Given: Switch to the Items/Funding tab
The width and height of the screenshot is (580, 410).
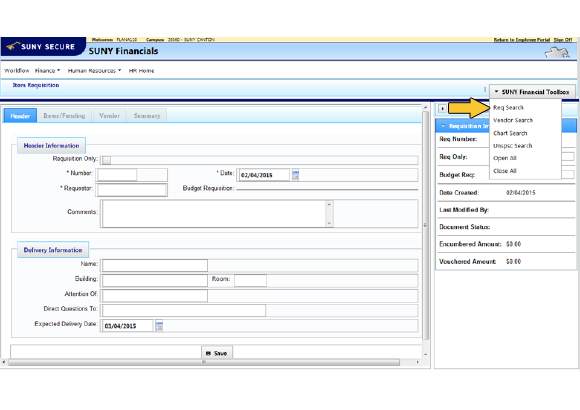Looking at the screenshot, I should (64, 116).
